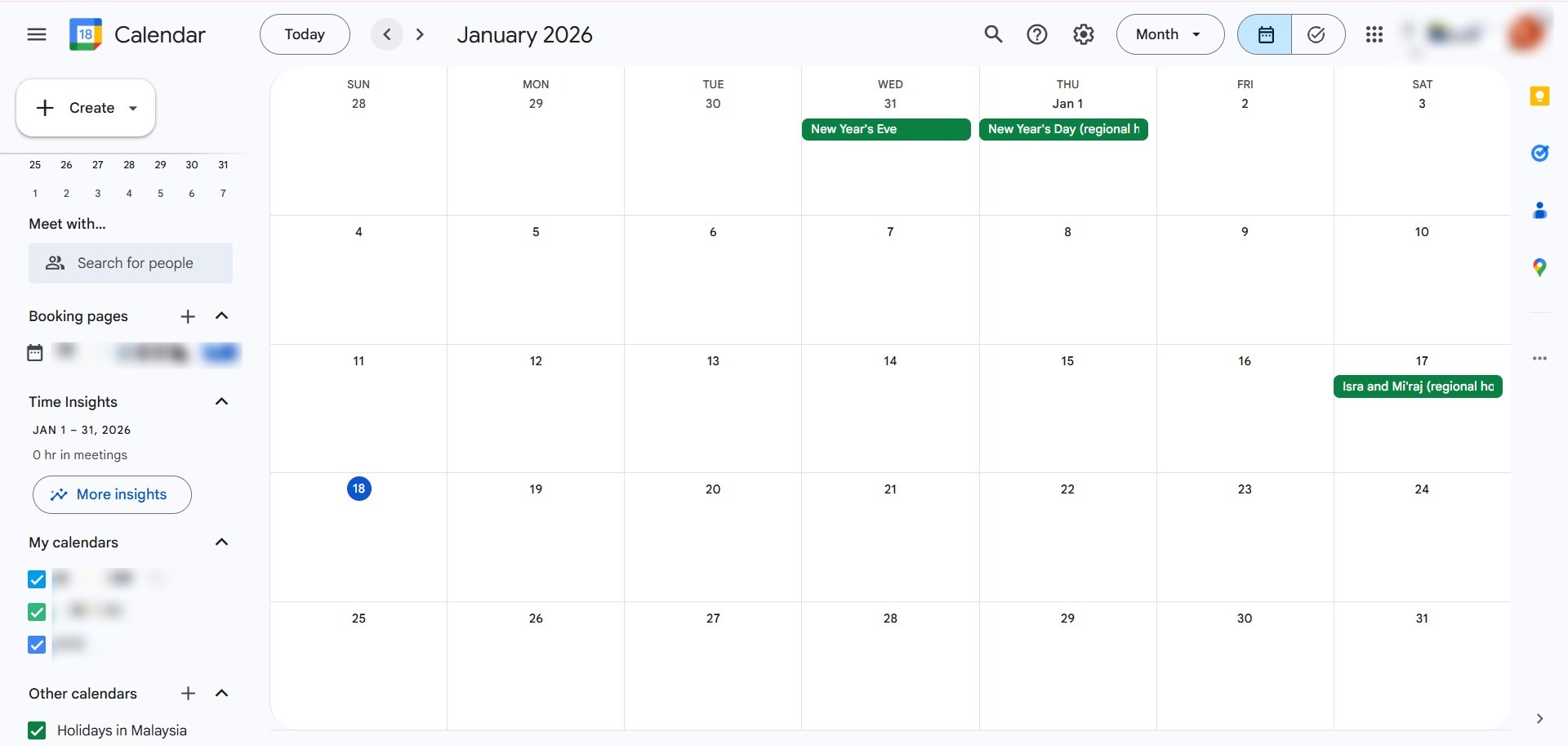Switch to Tasks view tab
This screenshot has height=746, width=1568.
coord(1317,34)
